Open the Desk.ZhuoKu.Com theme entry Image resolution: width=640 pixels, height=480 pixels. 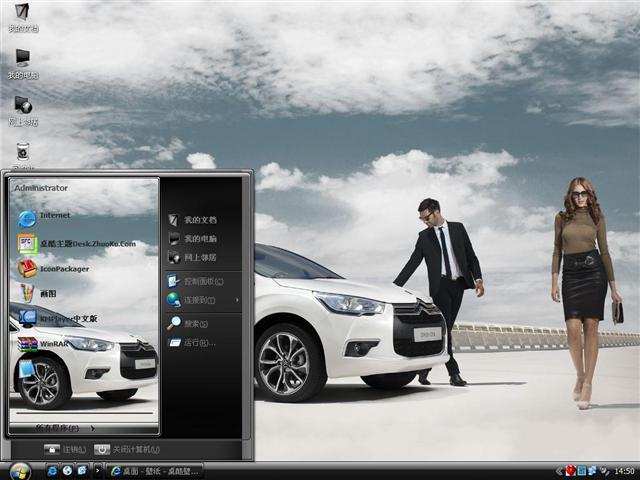[x=77, y=244]
